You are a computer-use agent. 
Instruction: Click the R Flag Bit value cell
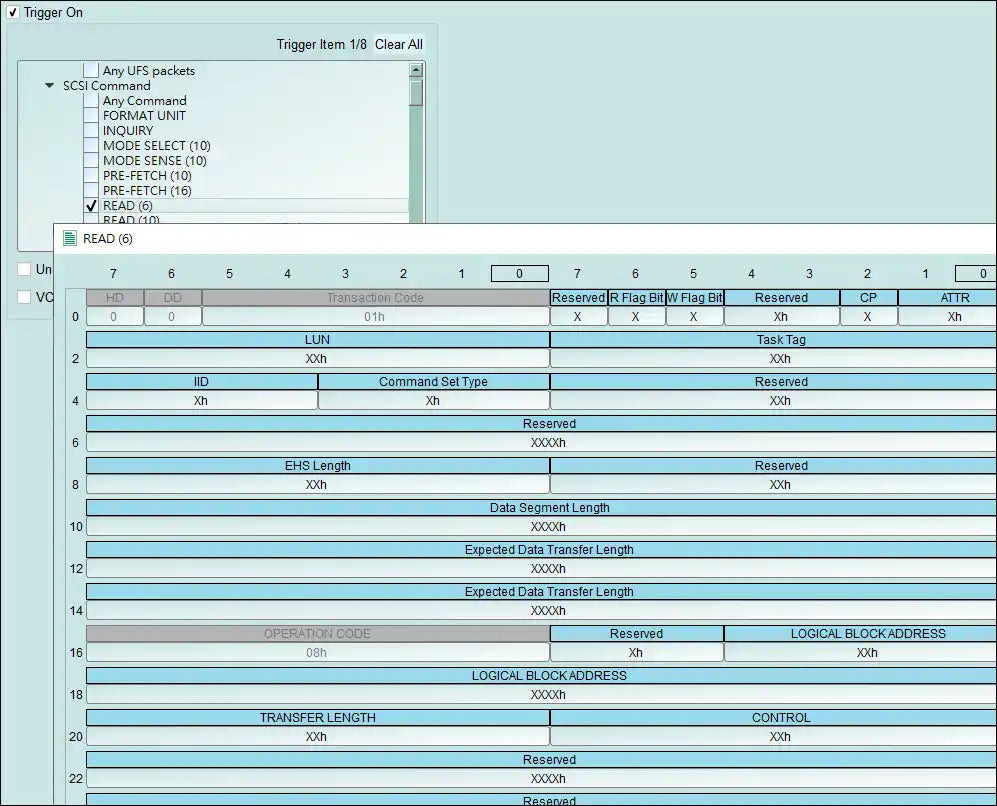tap(636, 317)
